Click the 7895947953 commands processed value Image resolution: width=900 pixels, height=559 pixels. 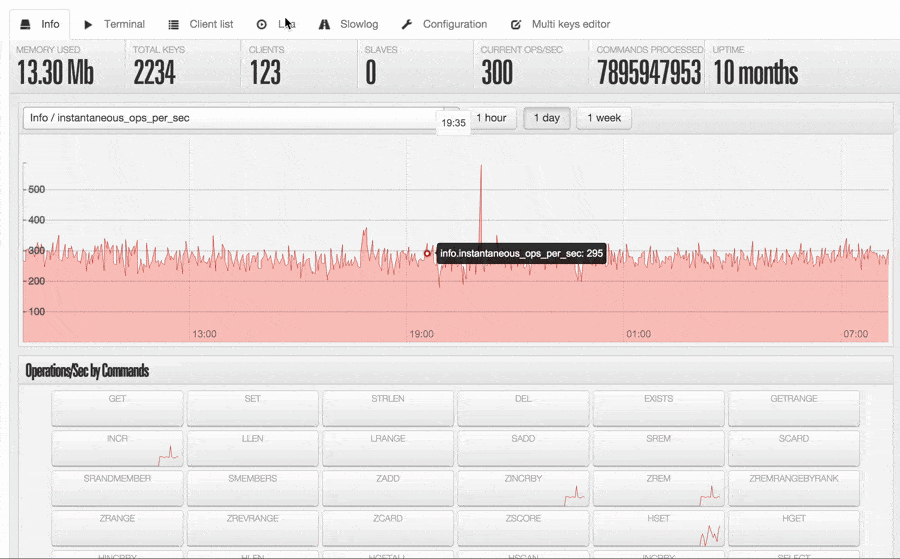click(649, 73)
